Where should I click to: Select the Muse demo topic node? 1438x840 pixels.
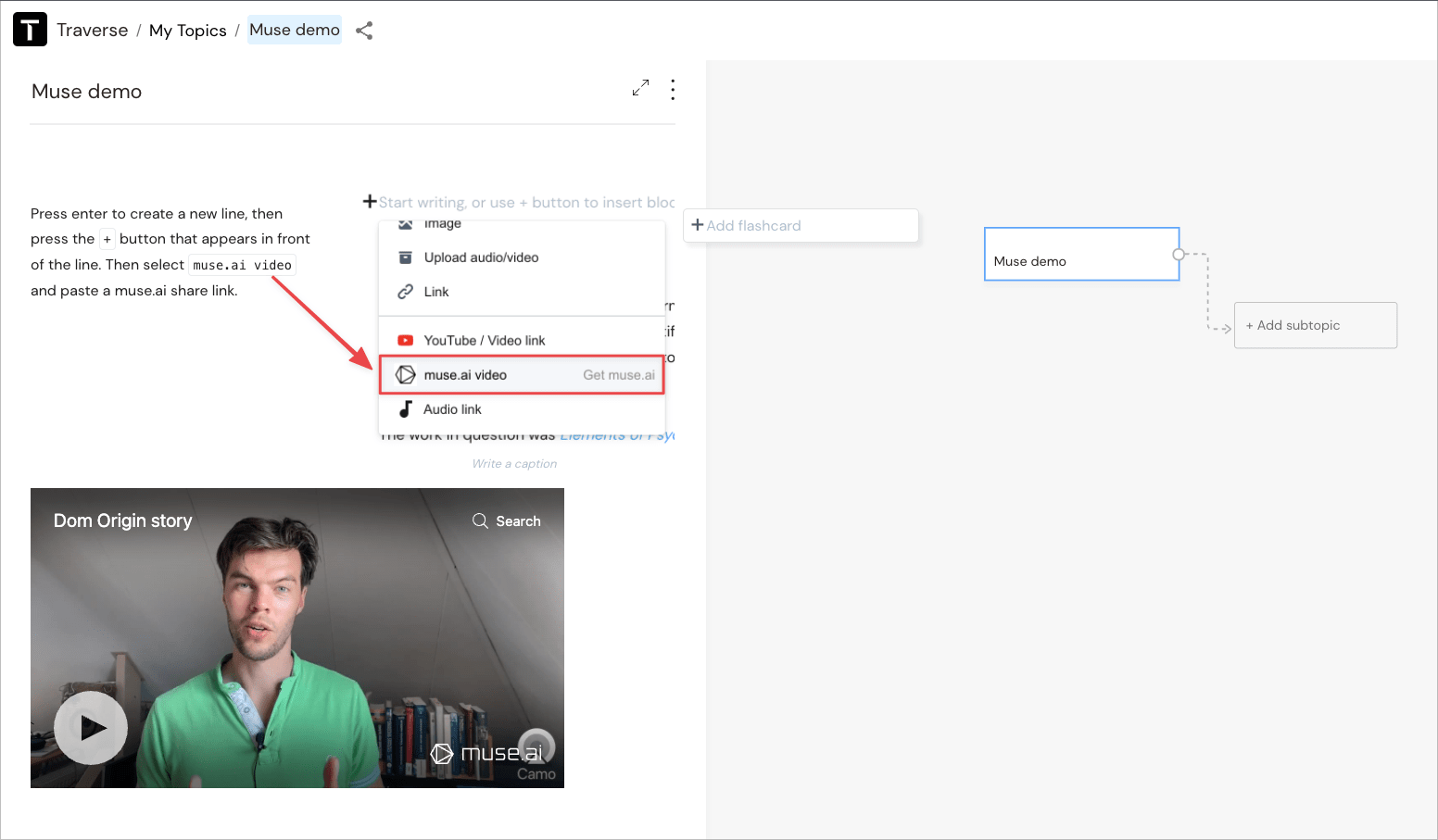(1080, 255)
